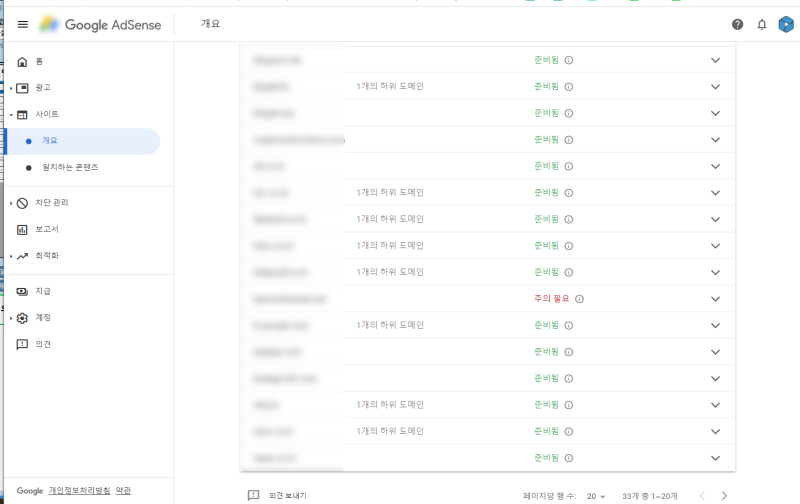
Task: Open the hamburger main menu
Action: [22, 24]
